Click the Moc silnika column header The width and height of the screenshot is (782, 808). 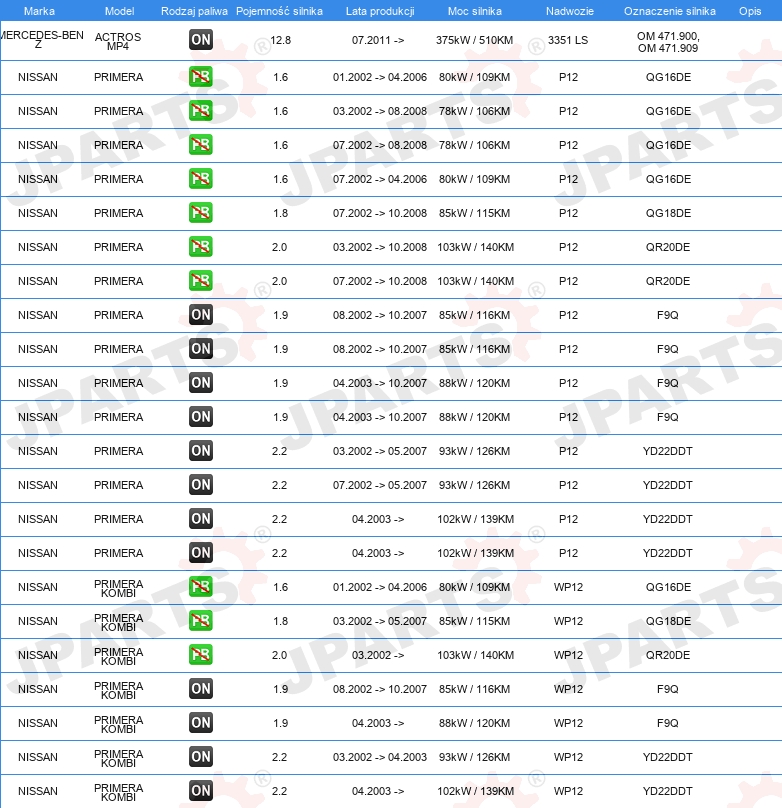(x=474, y=11)
